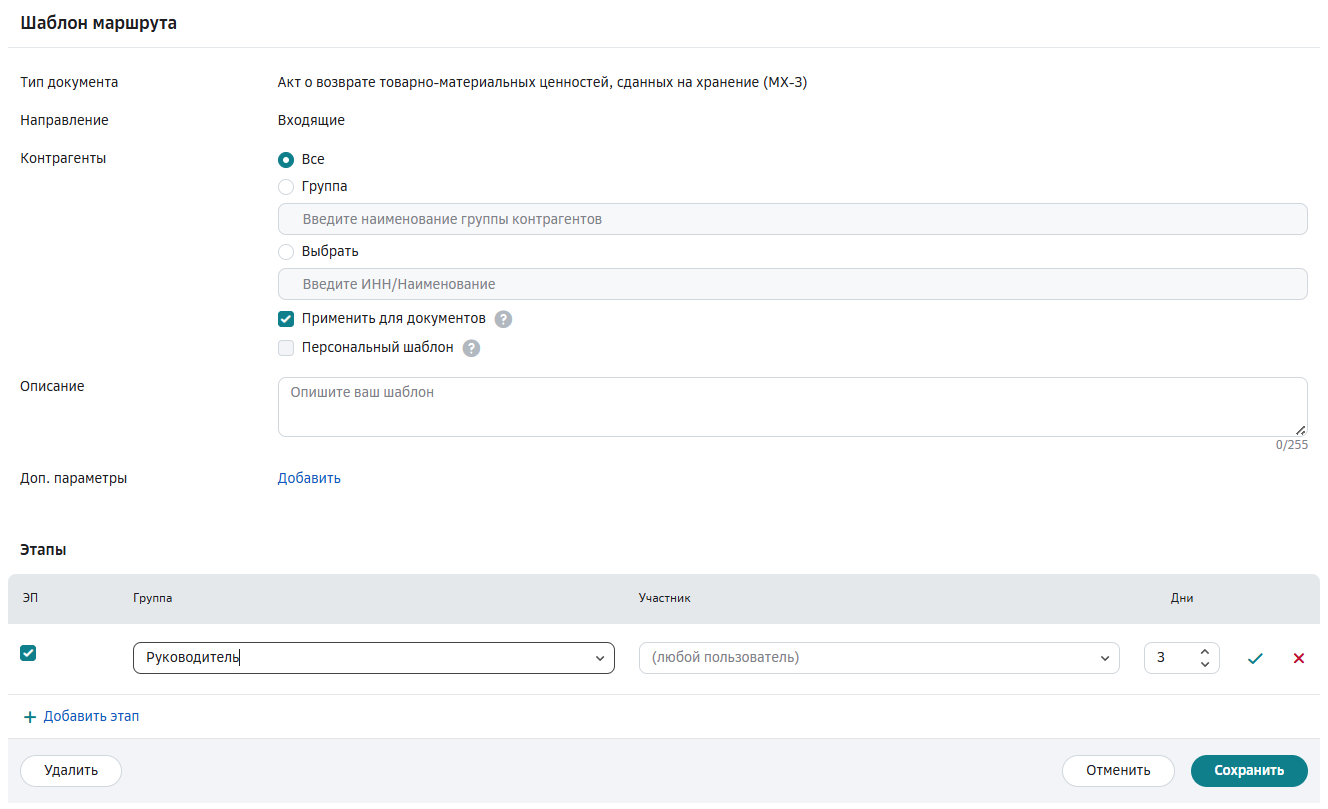Image resolution: width=1328 pixels, height=809 pixels.
Task: Confirm the stage with the green checkmark icon
Action: tap(1255, 658)
